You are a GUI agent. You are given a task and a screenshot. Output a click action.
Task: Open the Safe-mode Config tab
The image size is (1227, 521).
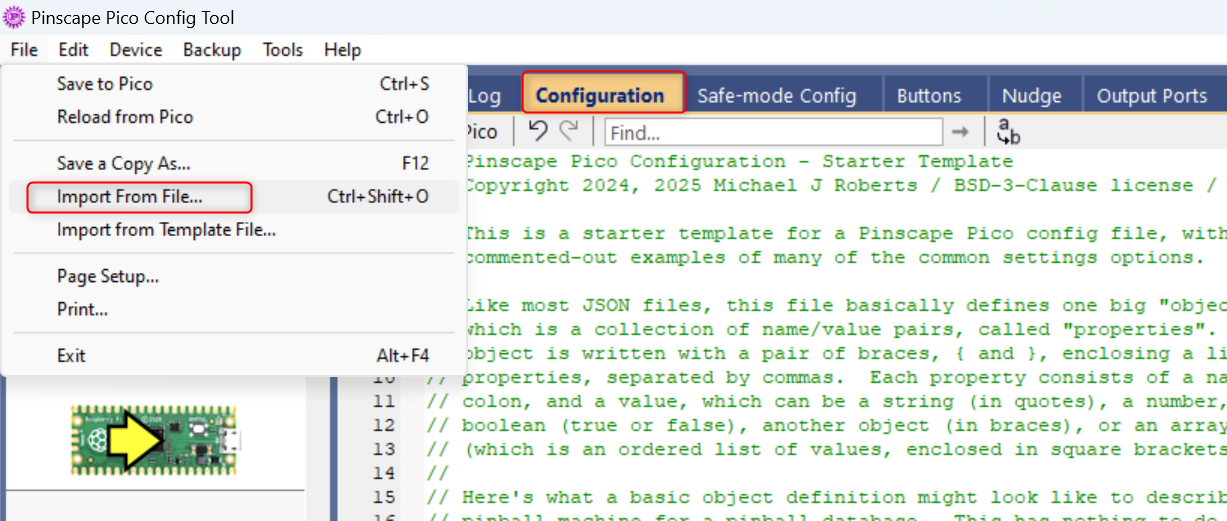[x=777, y=96]
